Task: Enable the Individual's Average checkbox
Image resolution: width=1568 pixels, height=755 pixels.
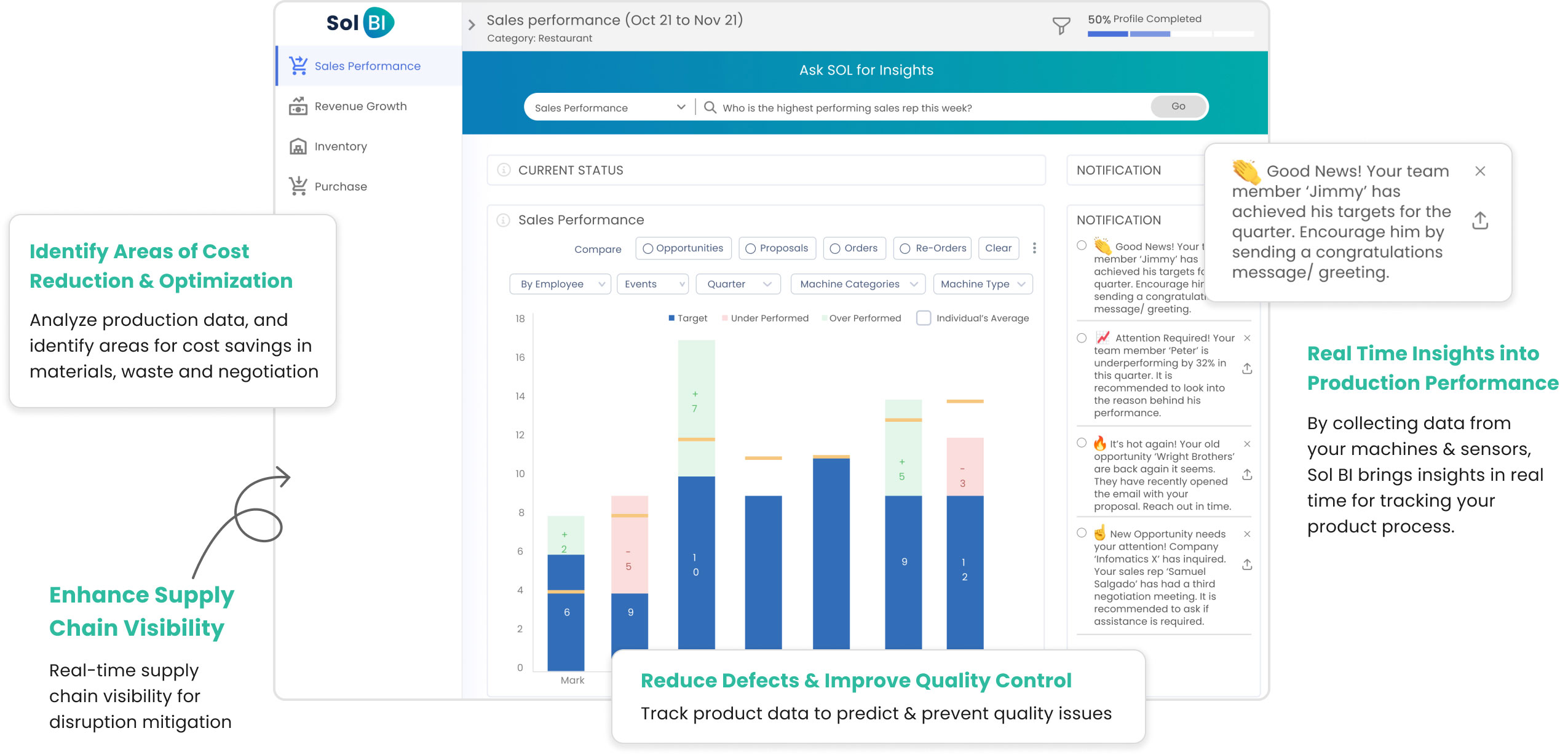Action: point(923,318)
